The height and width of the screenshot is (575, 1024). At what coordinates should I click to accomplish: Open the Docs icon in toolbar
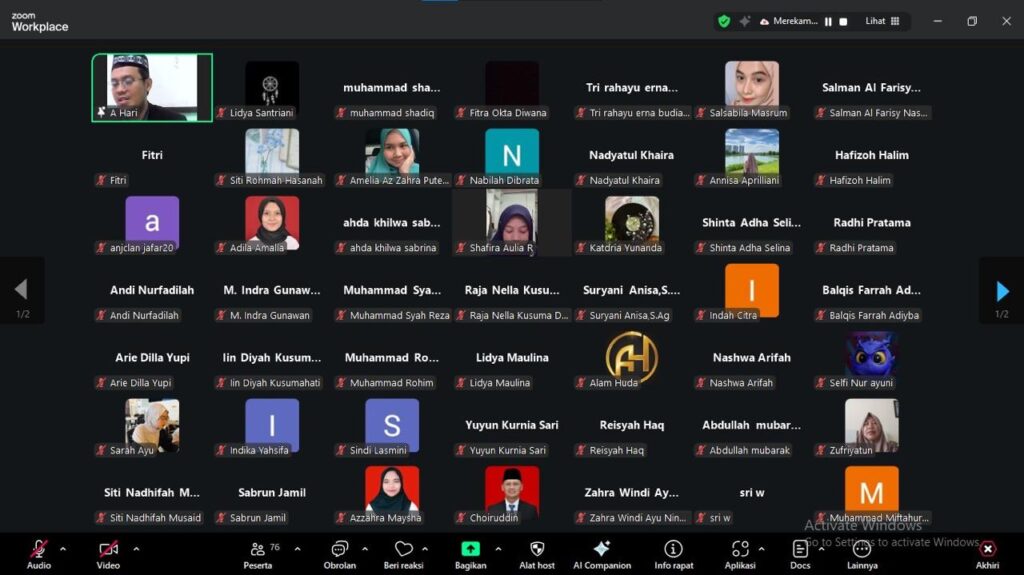coord(800,550)
